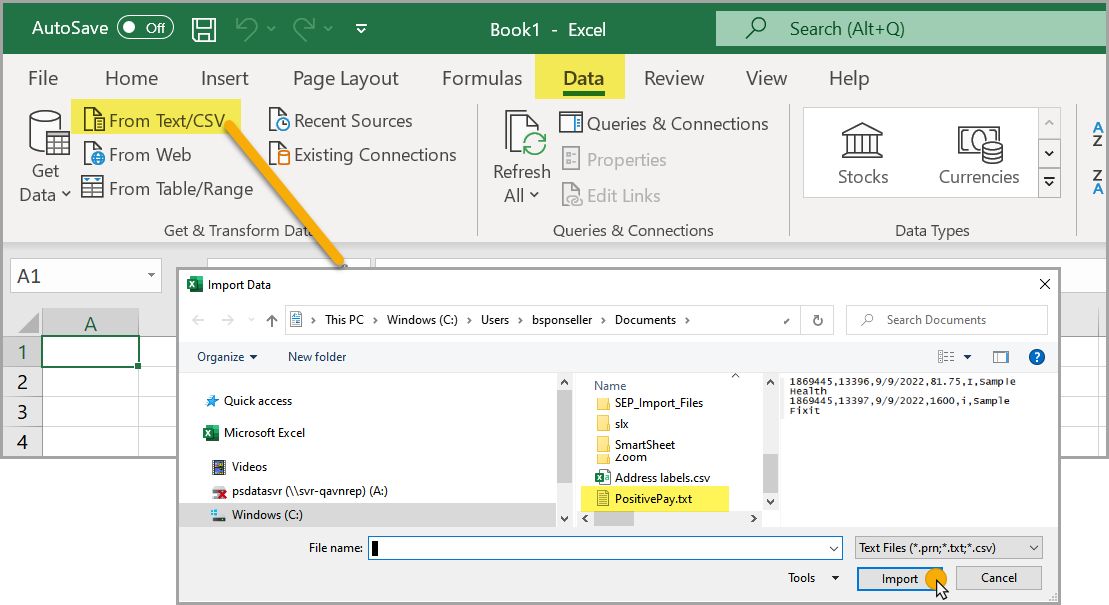Open Recent Sources
The width and height of the screenshot is (1109, 605).
[341, 120]
